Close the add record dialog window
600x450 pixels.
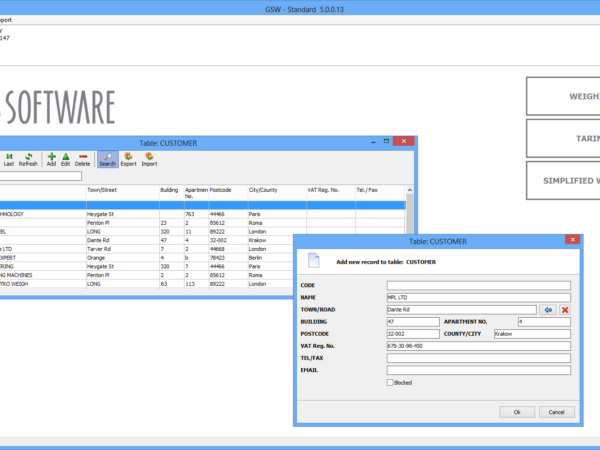click(572, 240)
